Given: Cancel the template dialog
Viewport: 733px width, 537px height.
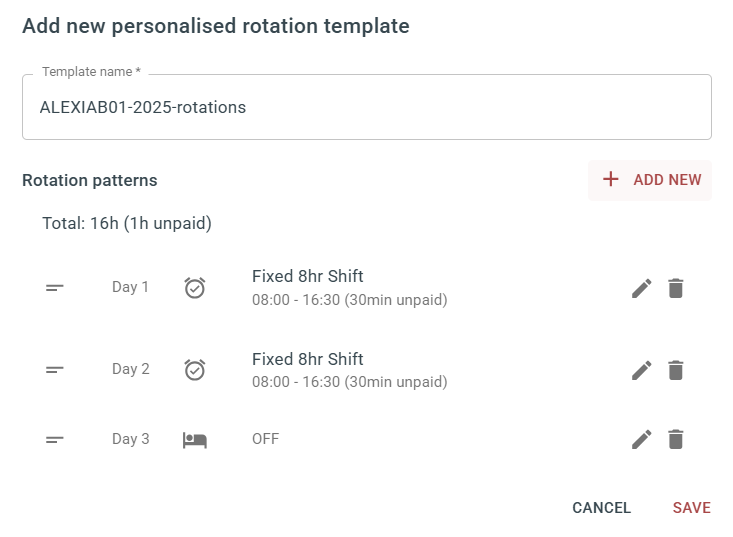Looking at the screenshot, I should click(x=602, y=508).
